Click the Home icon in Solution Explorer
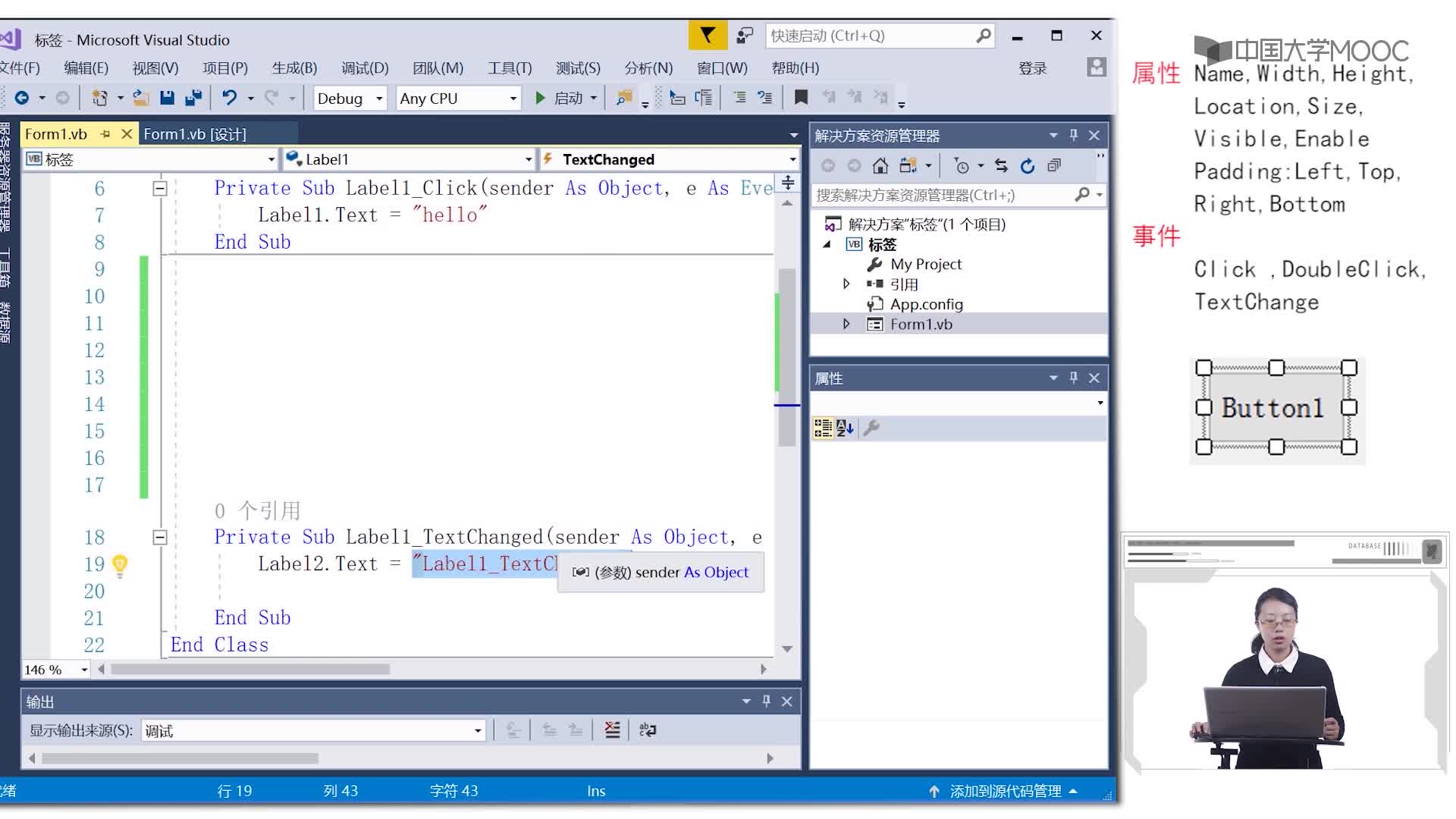The image size is (1456, 819). coord(880,166)
